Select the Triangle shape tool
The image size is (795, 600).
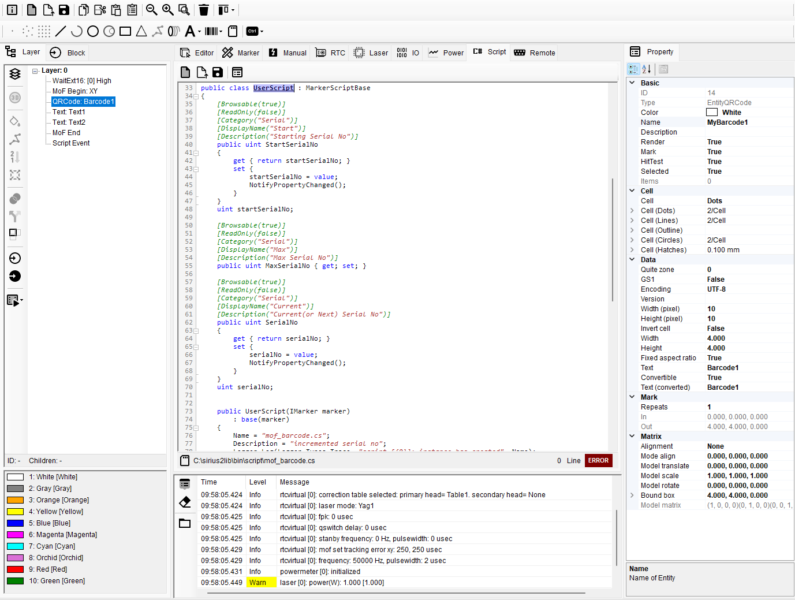[x=141, y=31]
